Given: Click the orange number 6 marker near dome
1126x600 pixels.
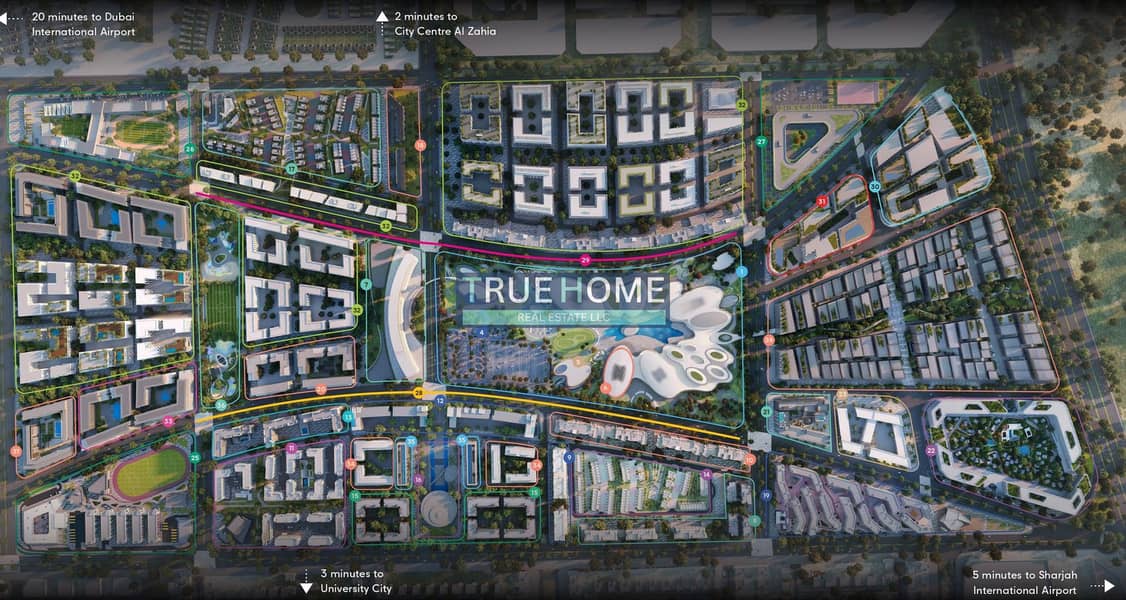Looking at the screenshot, I should click(x=605, y=388).
